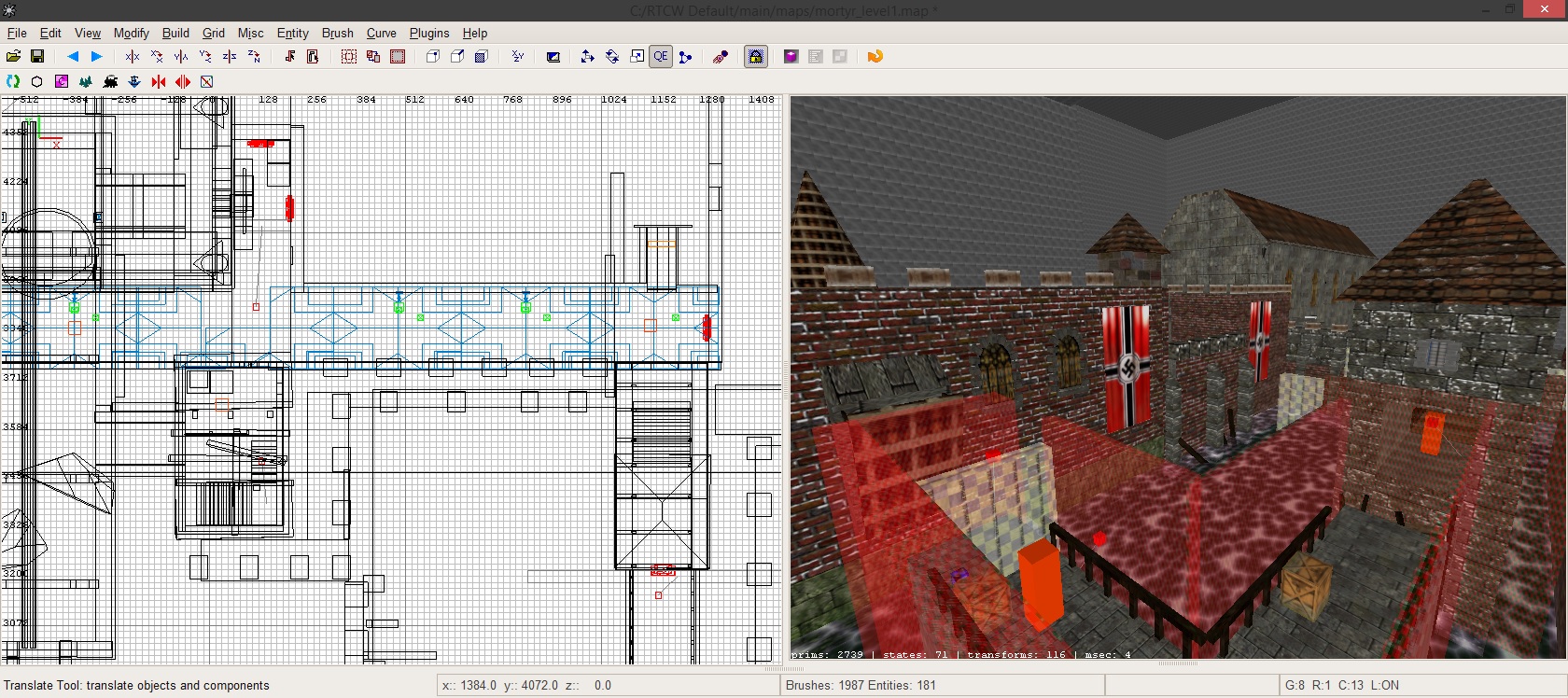Open a map file with the folder icon
Screen dimensions: 1568x698
click(x=13, y=57)
